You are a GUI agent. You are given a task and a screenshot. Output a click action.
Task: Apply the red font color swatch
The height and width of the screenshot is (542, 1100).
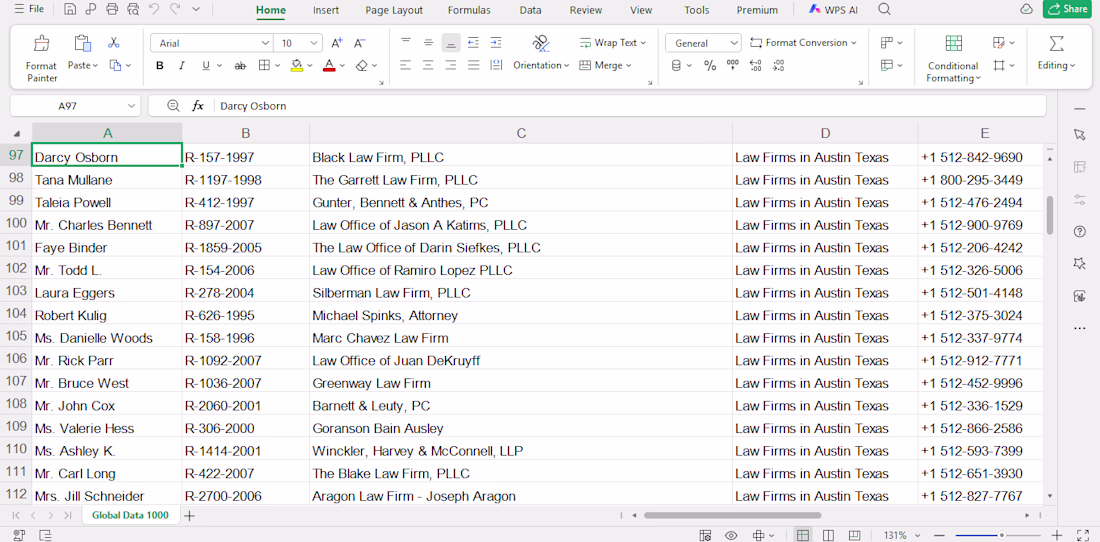(329, 65)
